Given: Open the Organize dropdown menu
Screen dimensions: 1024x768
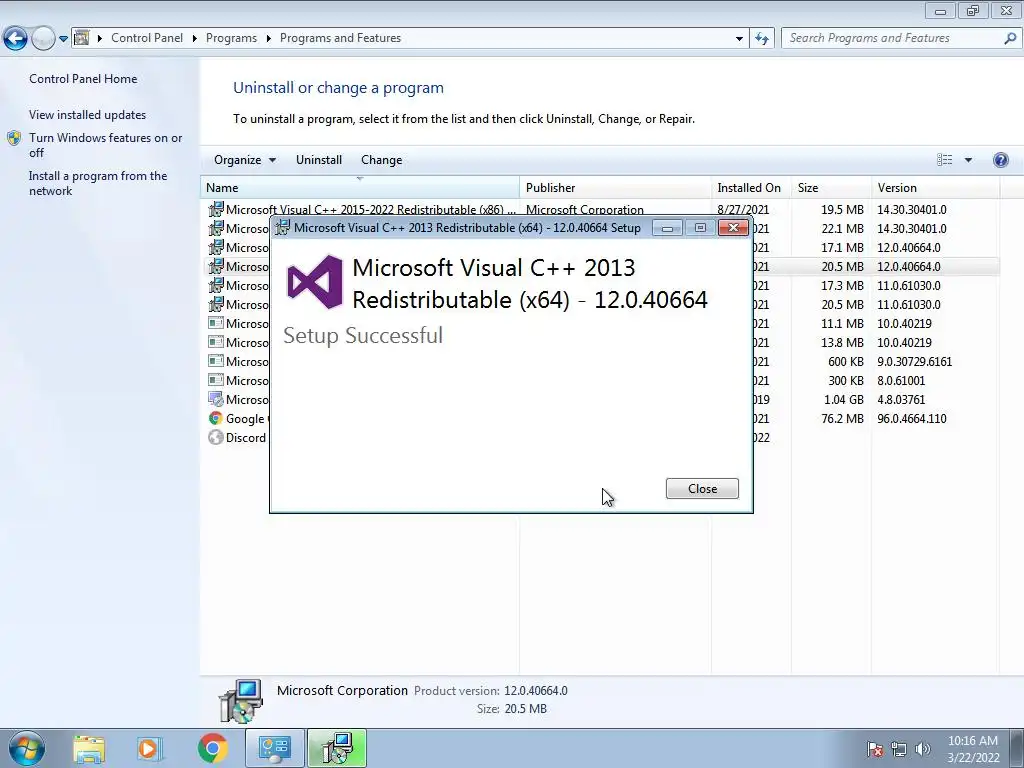Looking at the screenshot, I should click(x=245, y=160).
